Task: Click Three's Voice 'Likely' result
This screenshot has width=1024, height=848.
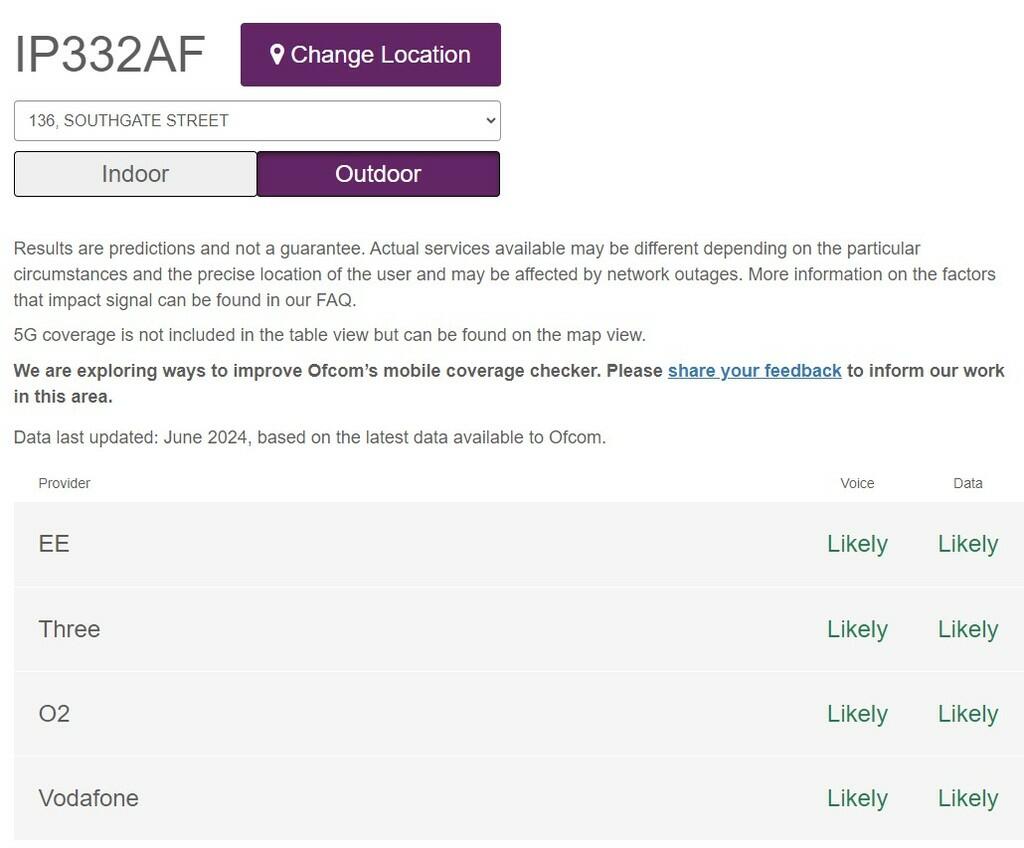Action: pos(857,629)
